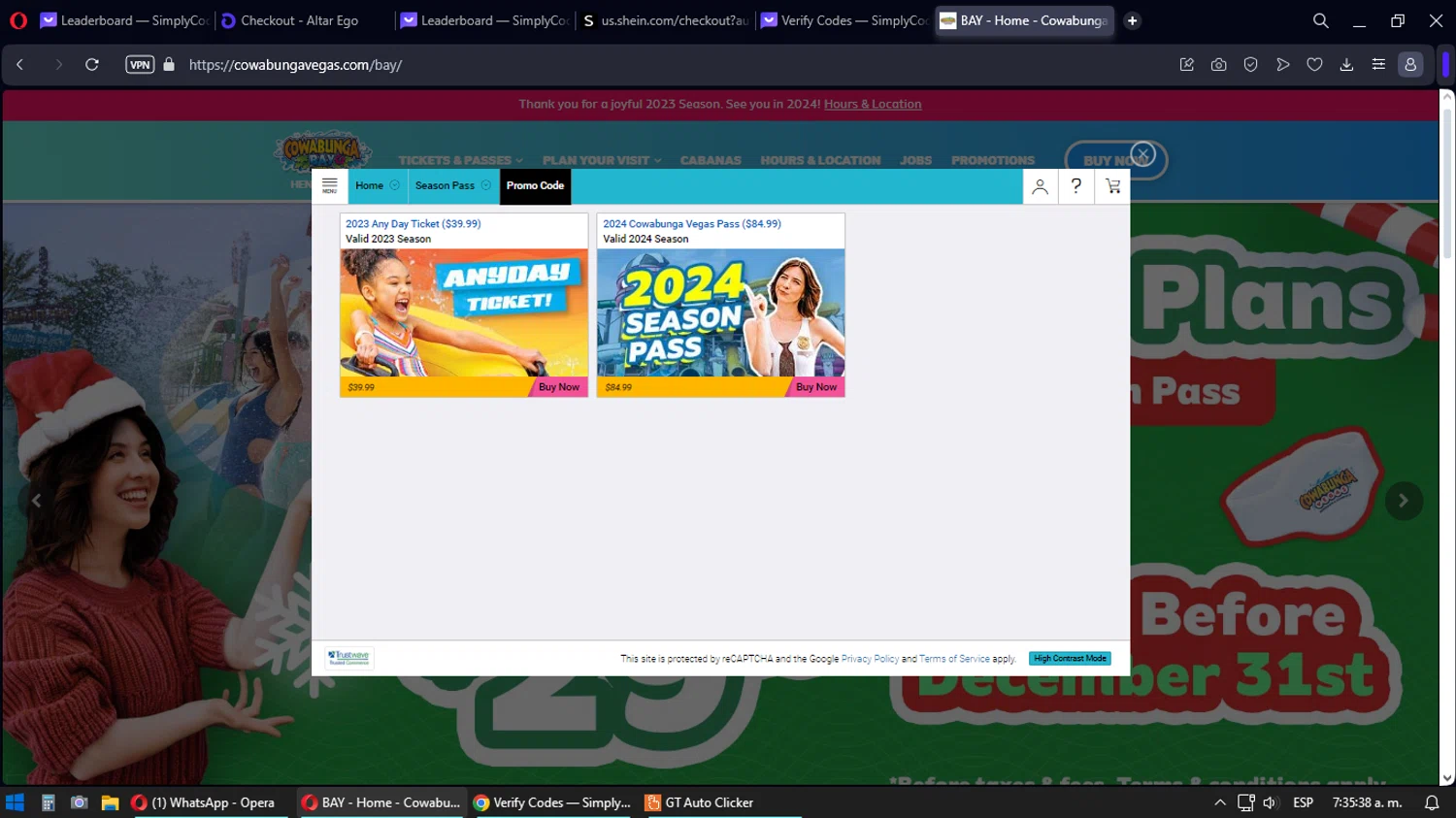Viewport: 1456px width, 818px height.
Task: Open File Explorer from taskbar
Action: point(110,802)
